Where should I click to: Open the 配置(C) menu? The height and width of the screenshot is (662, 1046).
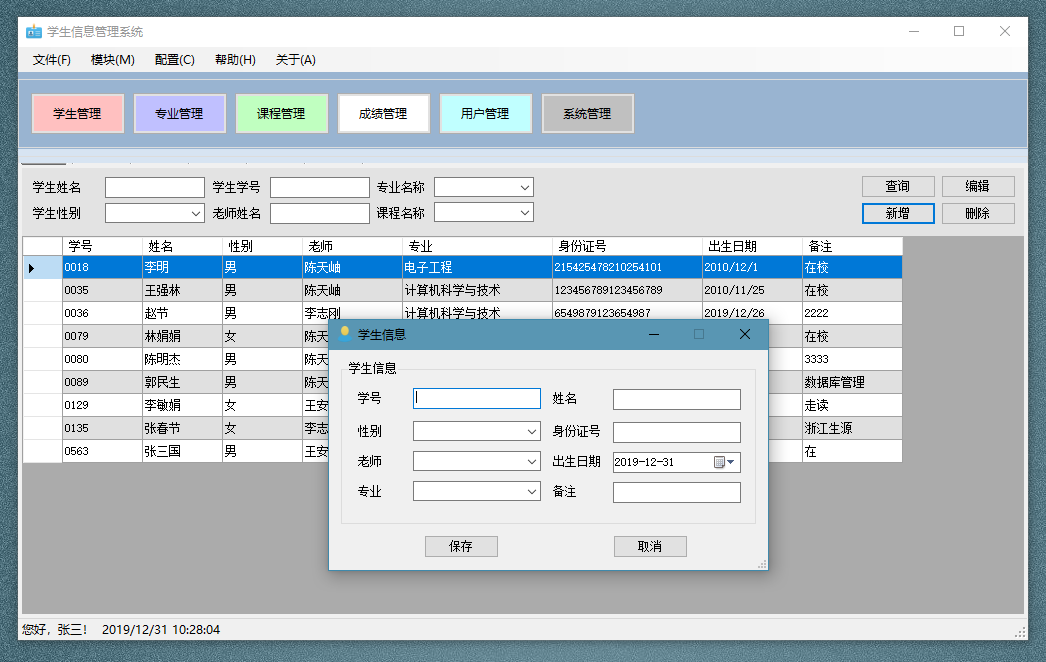(174, 60)
